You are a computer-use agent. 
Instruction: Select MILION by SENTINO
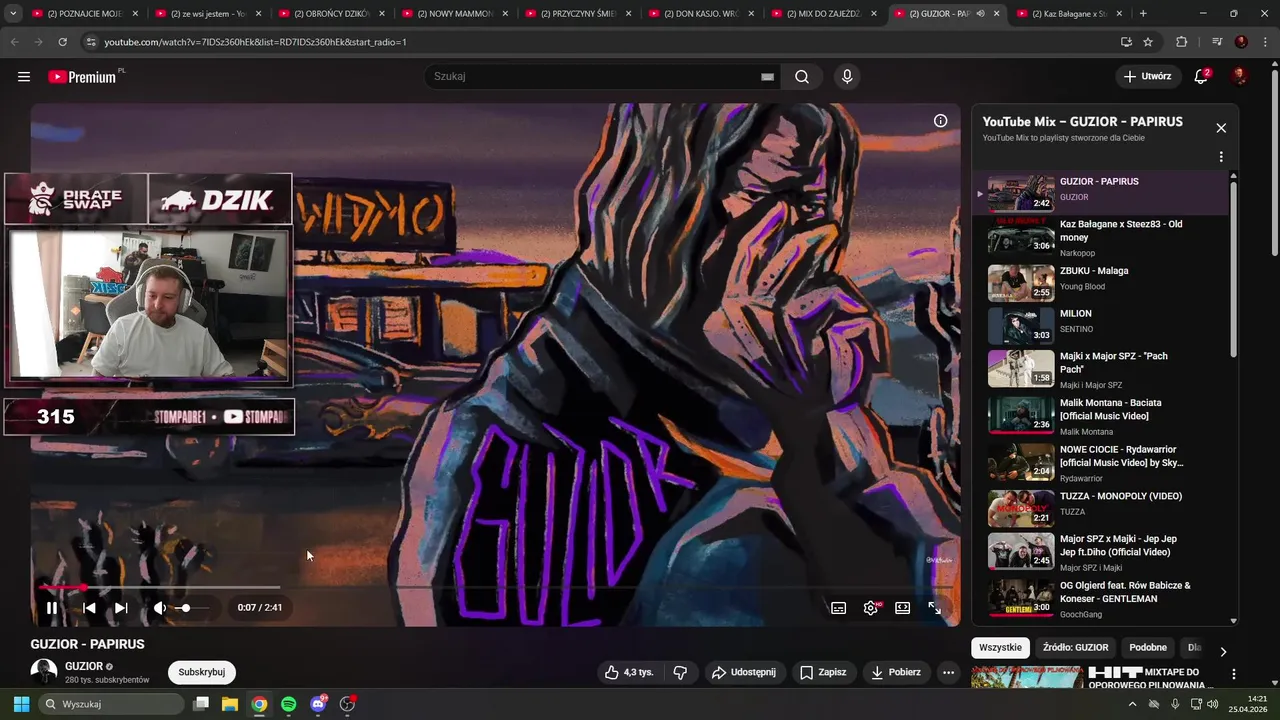[1100, 326]
